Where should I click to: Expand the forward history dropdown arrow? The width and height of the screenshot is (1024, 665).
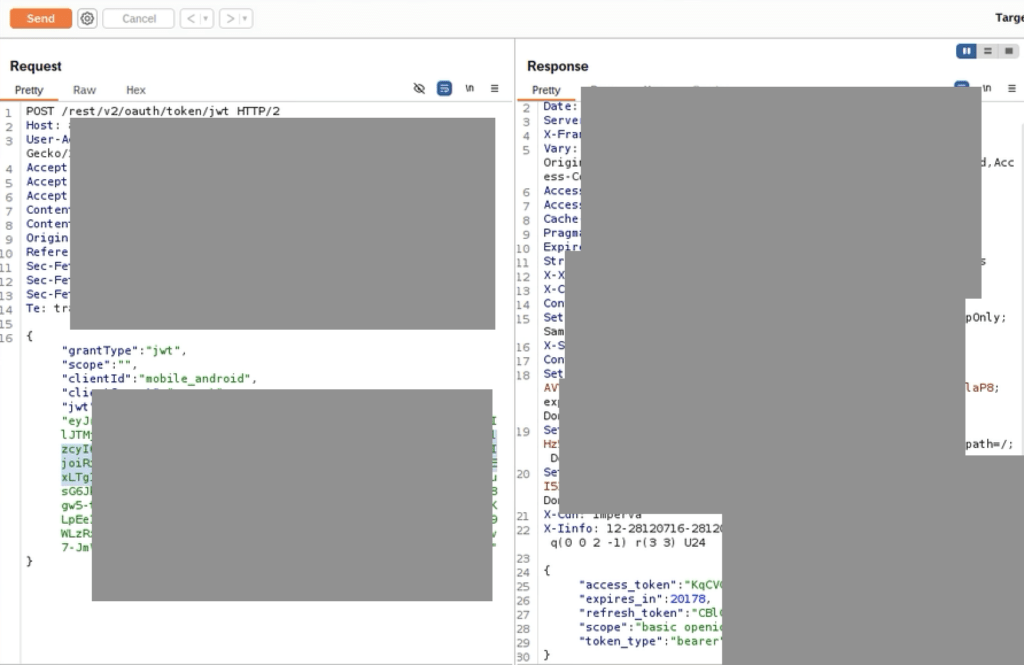click(x=245, y=18)
